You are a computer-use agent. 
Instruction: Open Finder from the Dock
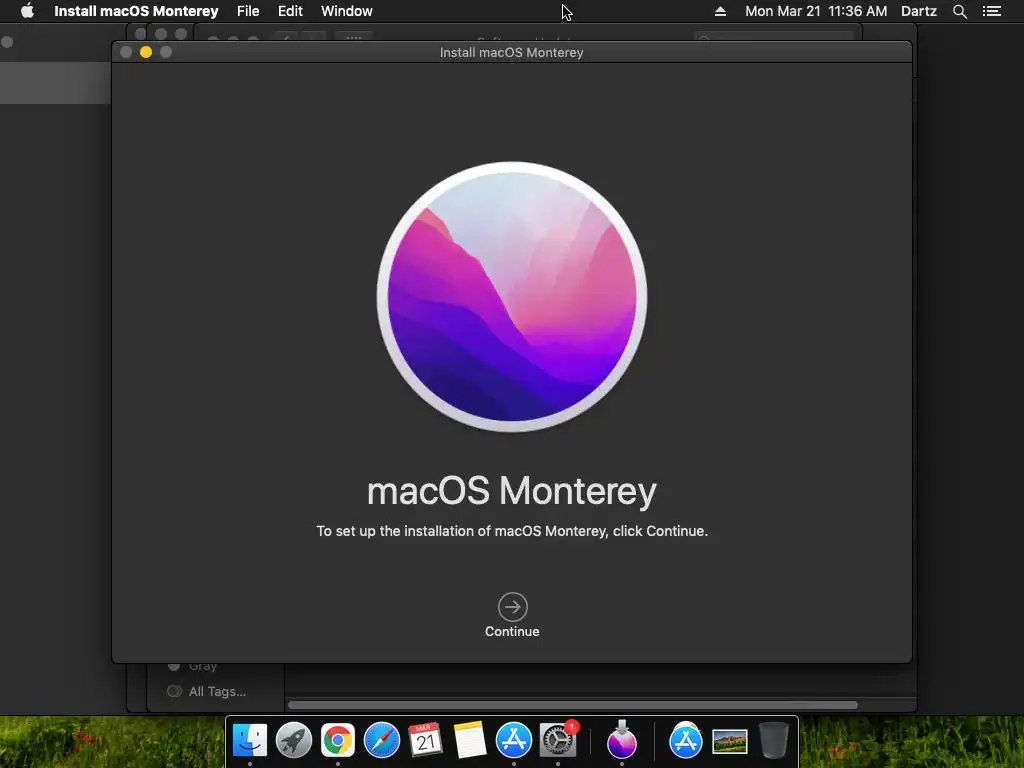[x=249, y=741]
